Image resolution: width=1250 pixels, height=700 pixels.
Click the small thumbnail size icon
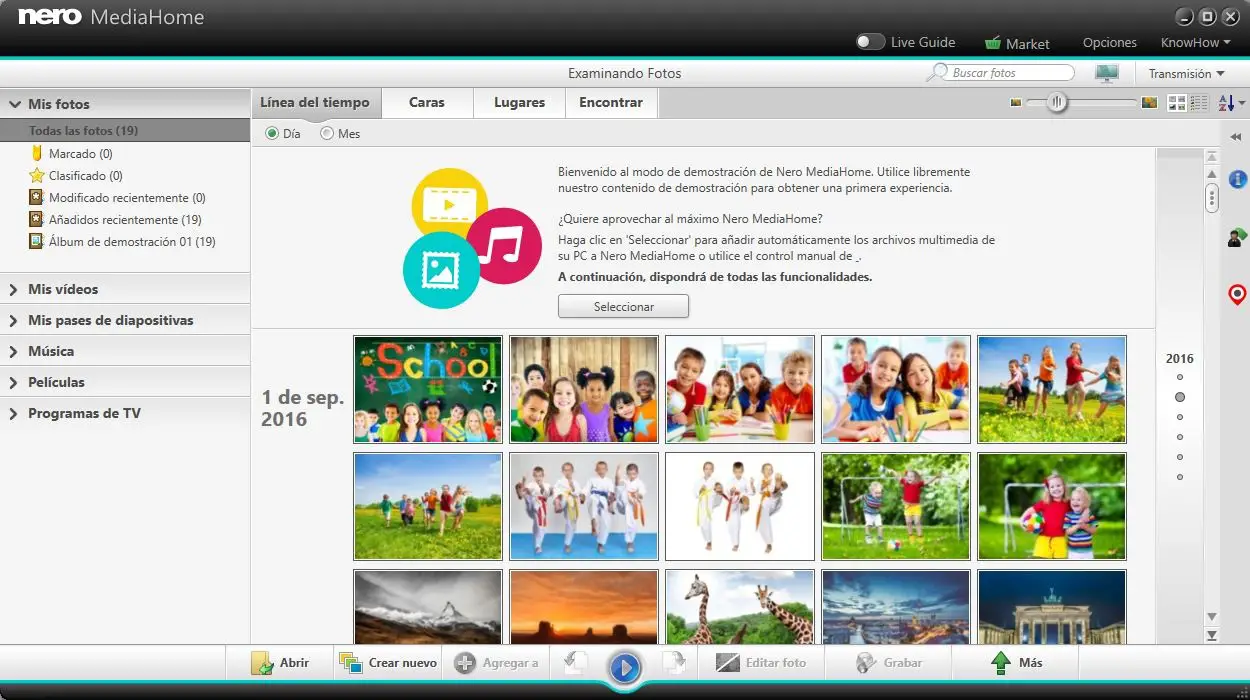coord(1015,103)
